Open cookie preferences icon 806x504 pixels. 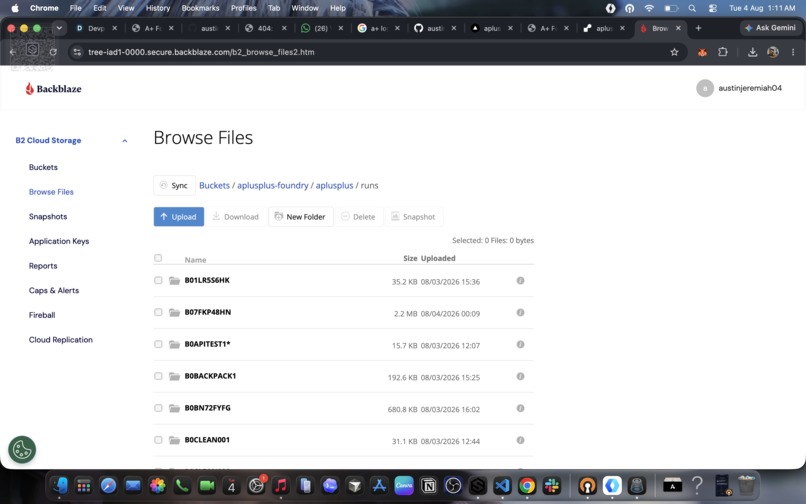click(22, 450)
